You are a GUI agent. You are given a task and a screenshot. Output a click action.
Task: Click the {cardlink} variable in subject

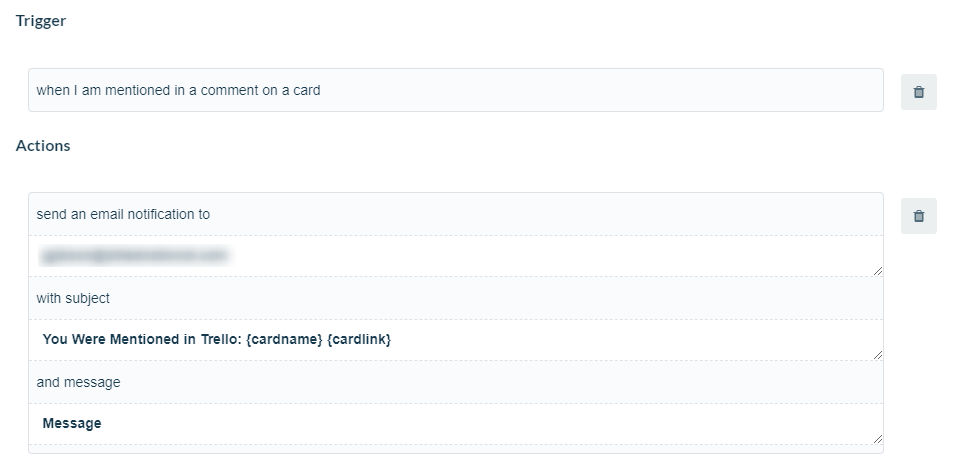click(x=359, y=339)
